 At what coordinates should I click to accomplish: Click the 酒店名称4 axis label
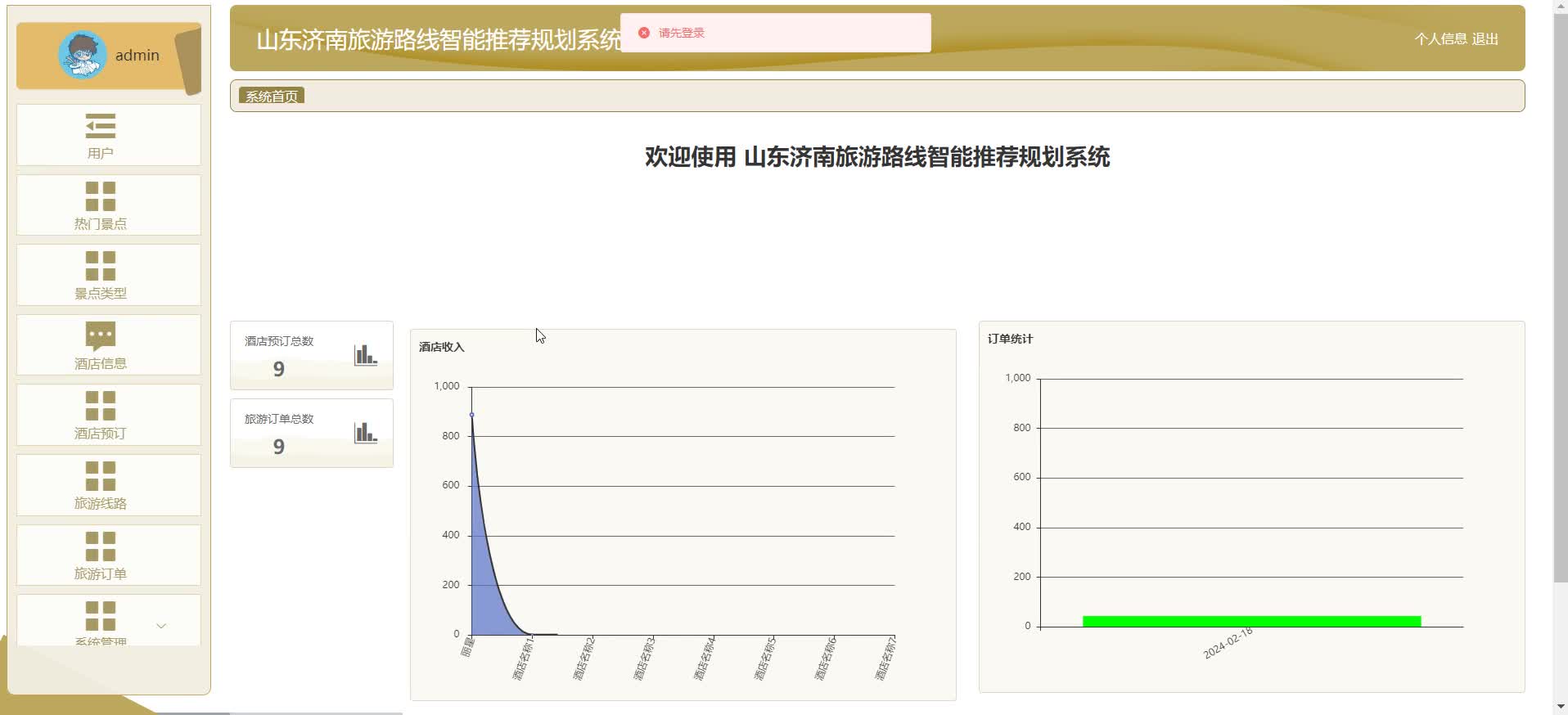(705, 659)
